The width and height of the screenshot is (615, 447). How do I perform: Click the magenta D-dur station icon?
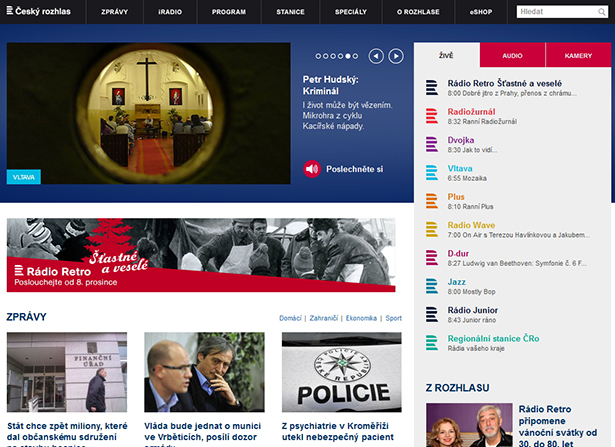[x=432, y=258]
